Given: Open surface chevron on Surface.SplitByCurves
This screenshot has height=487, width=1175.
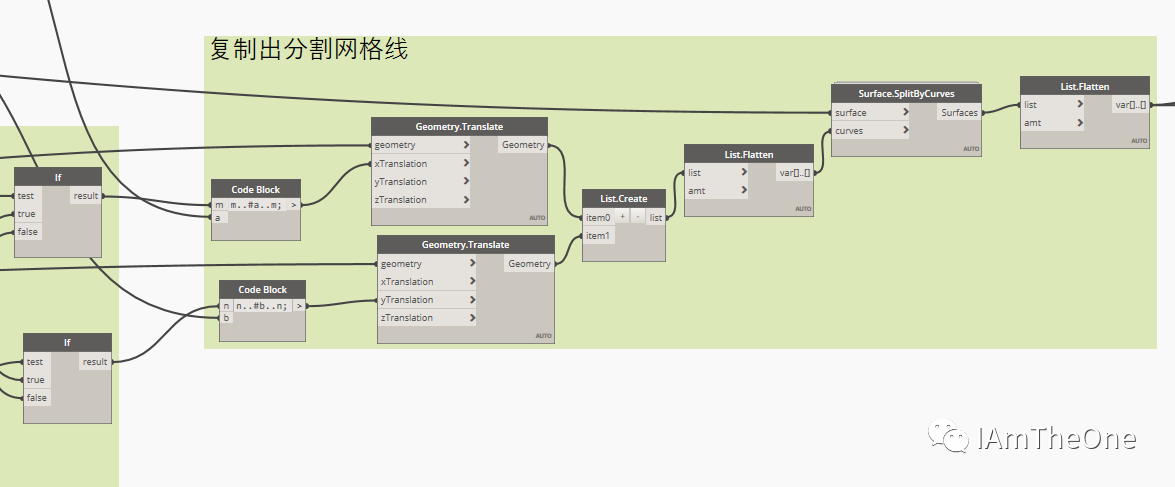Looking at the screenshot, I should (x=906, y=112).
